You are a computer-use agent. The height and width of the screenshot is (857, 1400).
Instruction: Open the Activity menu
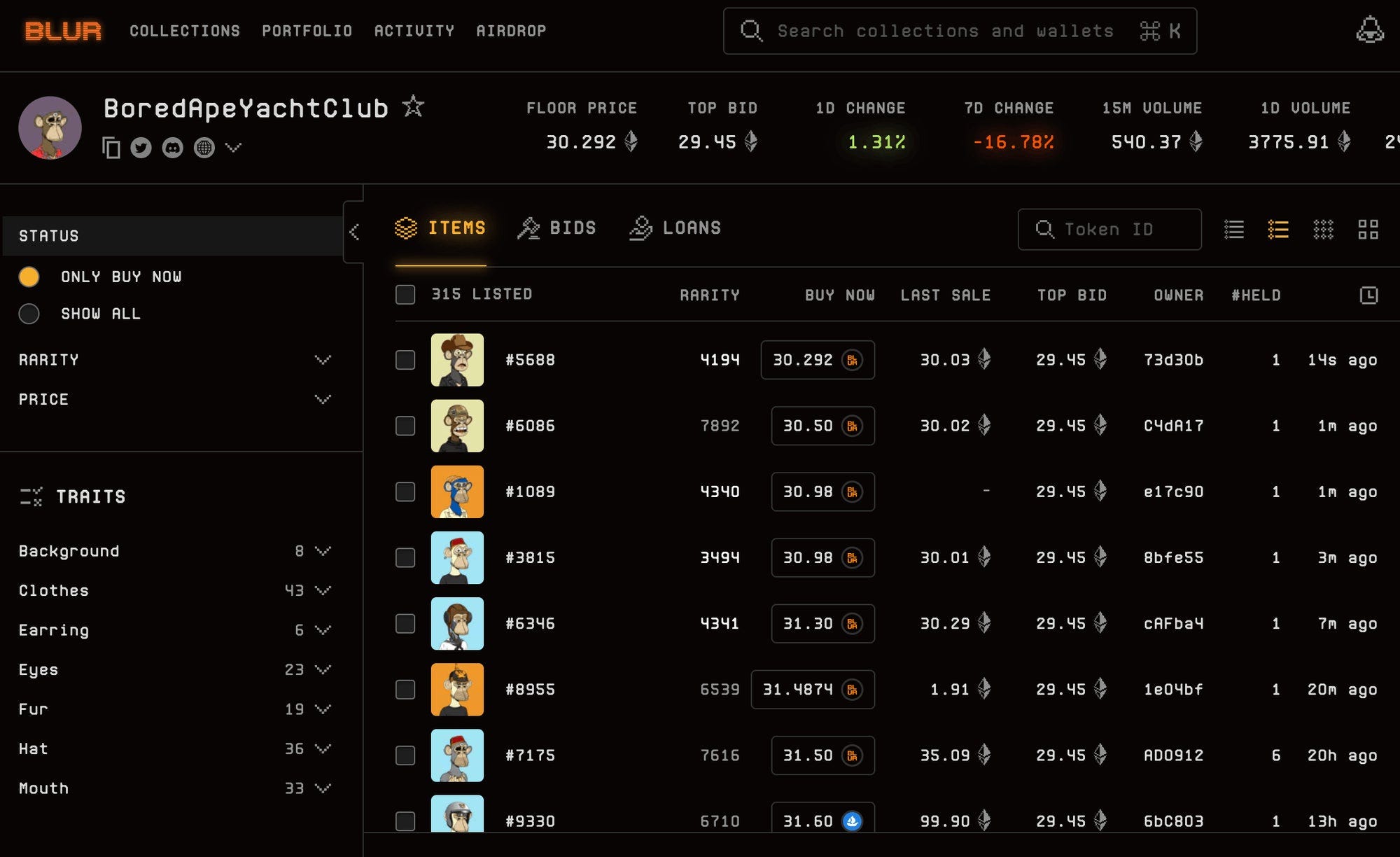[x=414, y=31]
